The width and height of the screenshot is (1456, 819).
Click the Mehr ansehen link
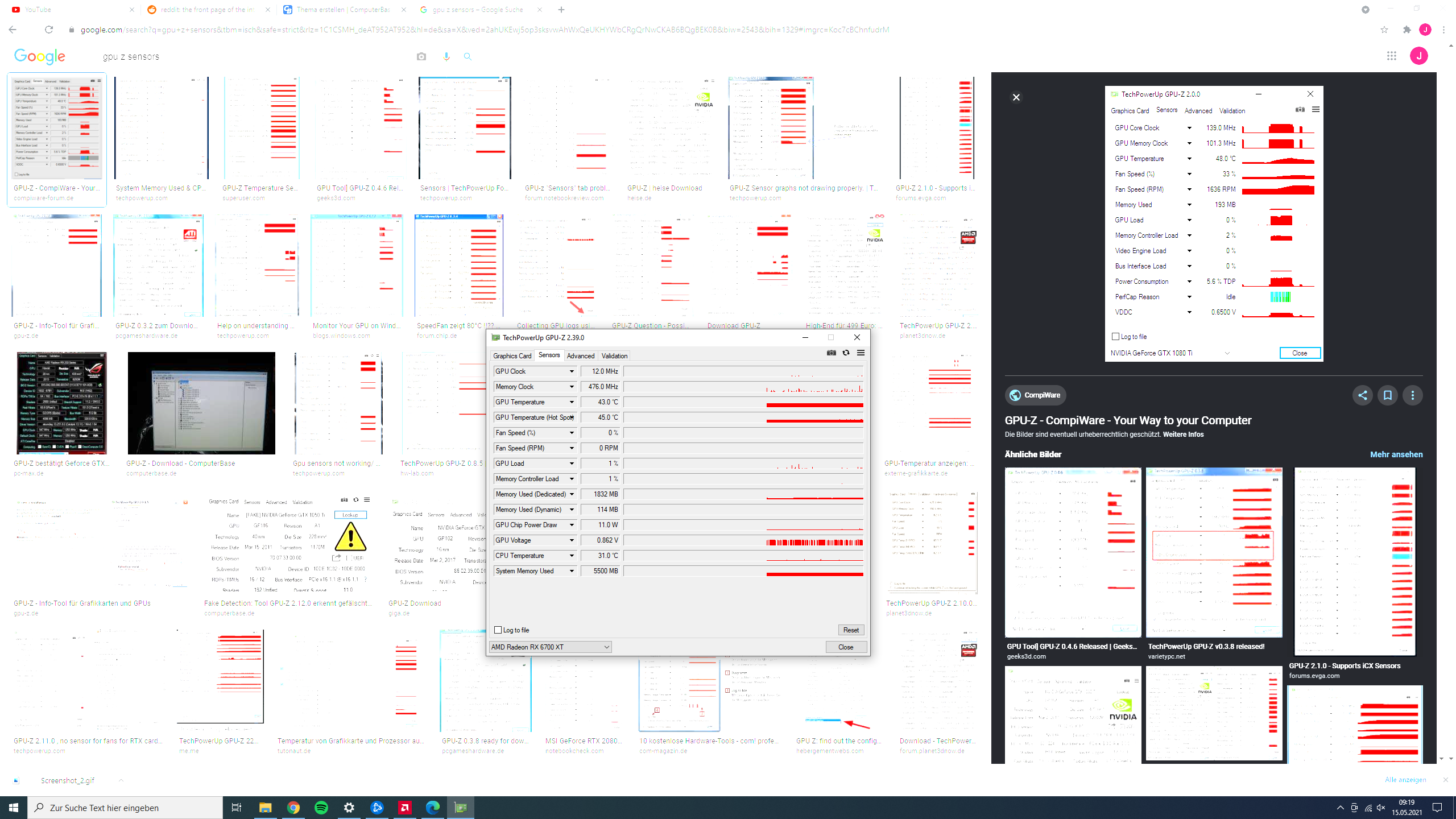point(1396,454)
